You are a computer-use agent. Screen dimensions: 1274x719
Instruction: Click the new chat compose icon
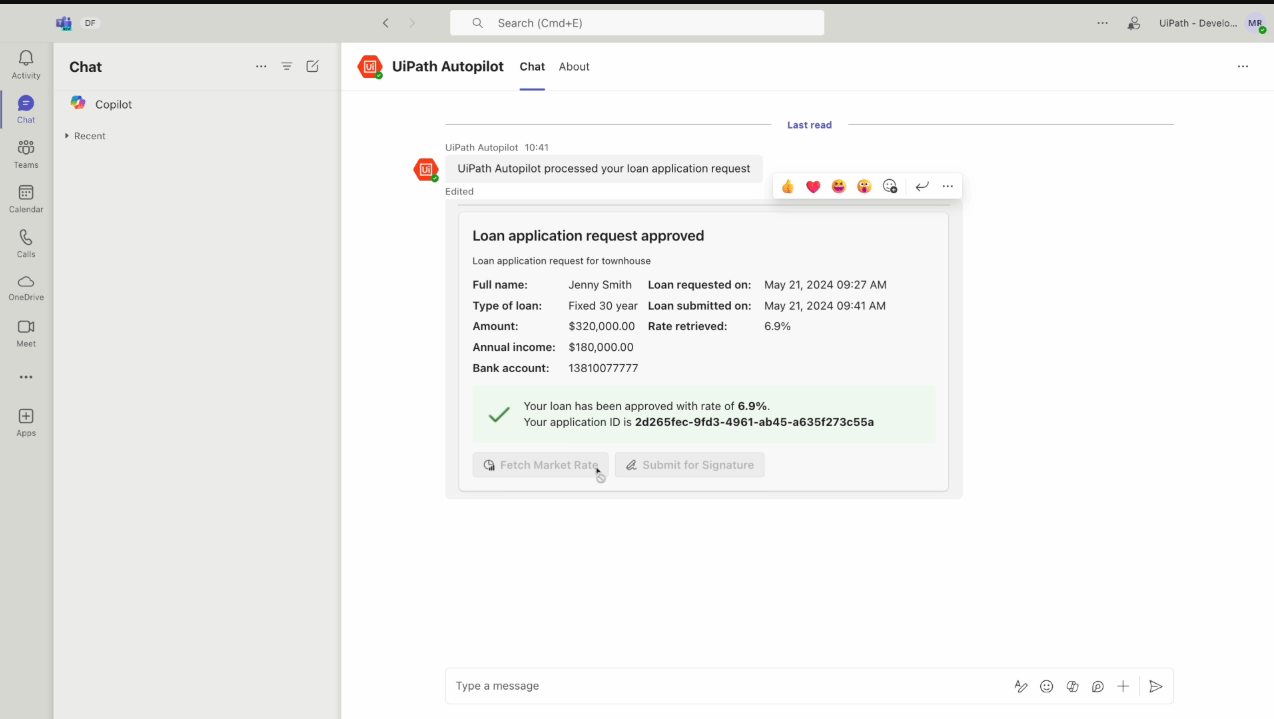(313, 67)
